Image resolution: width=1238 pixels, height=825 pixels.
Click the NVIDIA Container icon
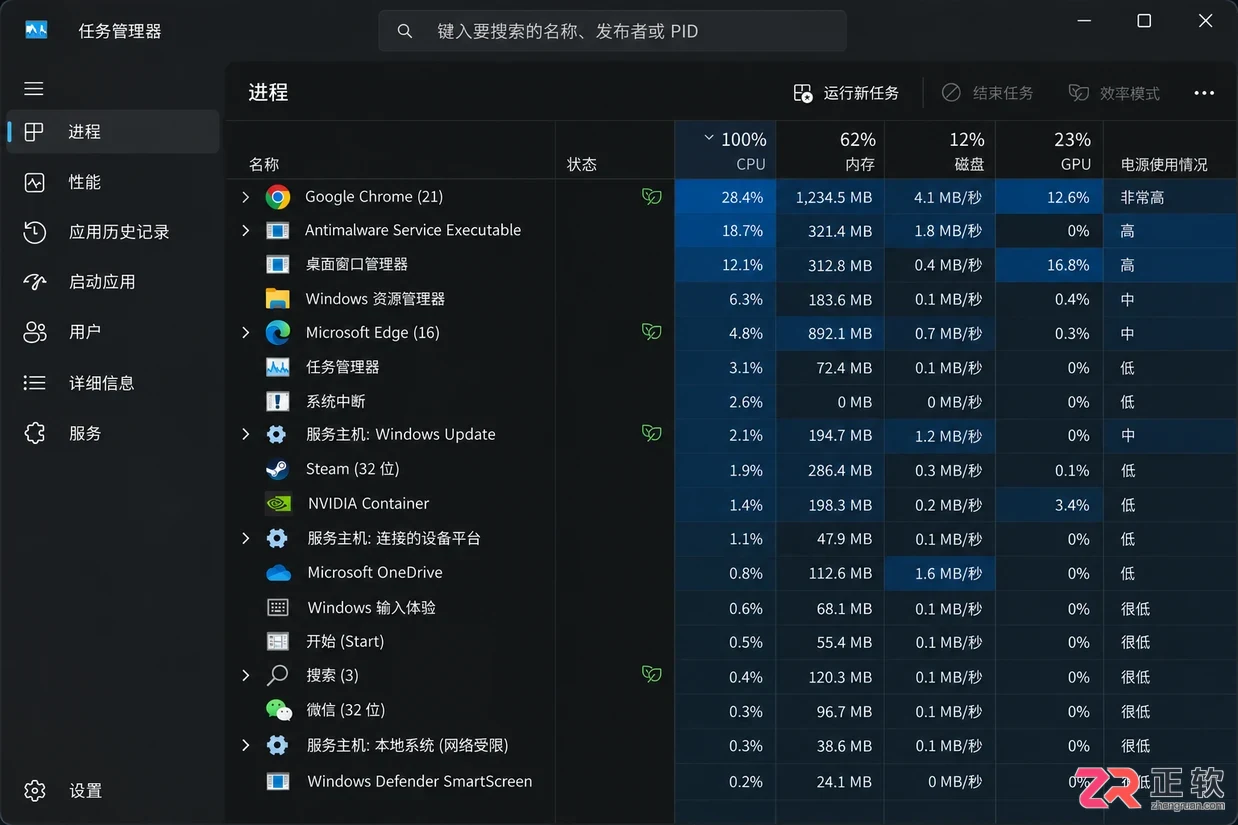[x=278, y=504]
